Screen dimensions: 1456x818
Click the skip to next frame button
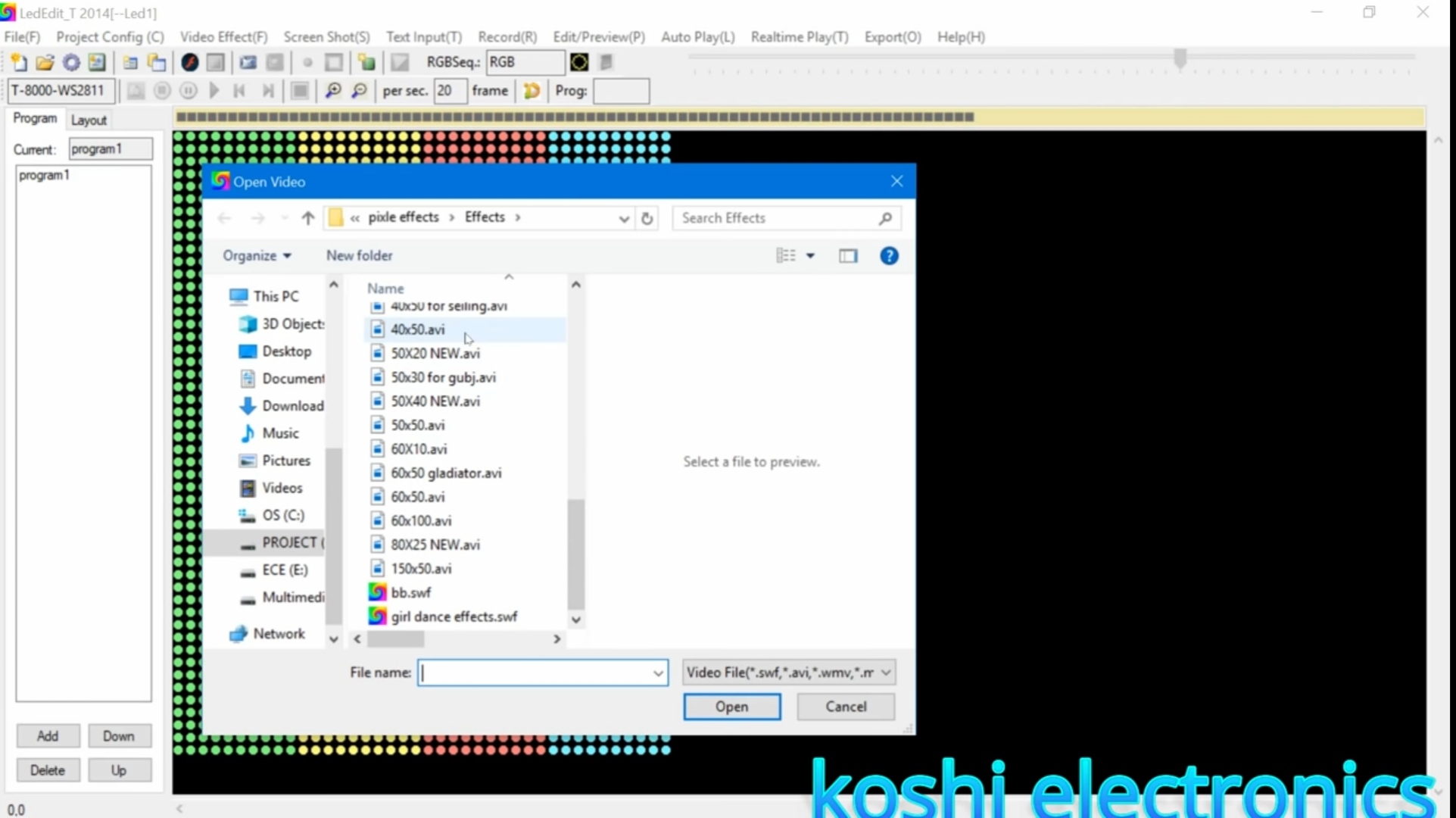pyautogui.click(x=267, y=91)
